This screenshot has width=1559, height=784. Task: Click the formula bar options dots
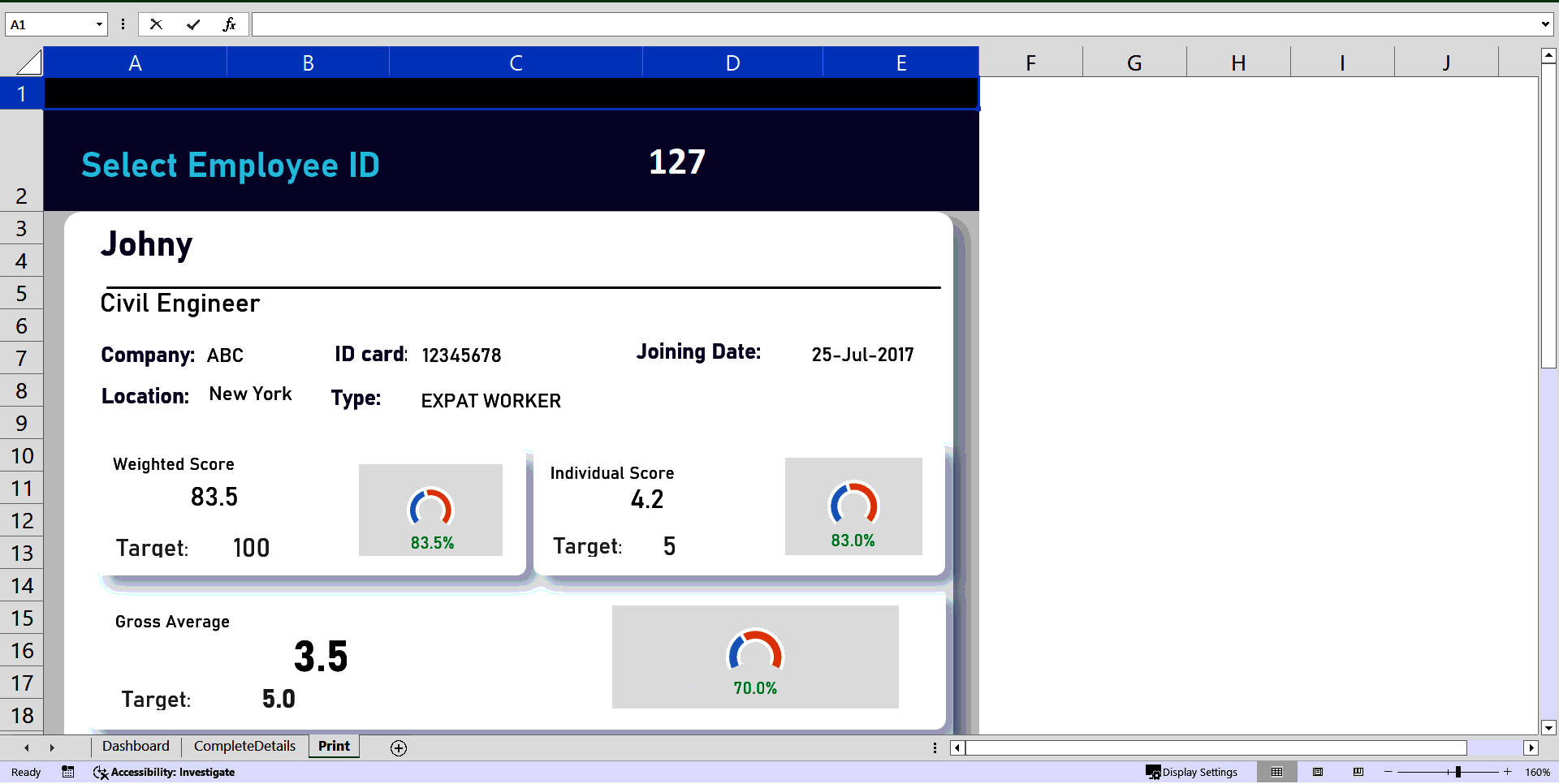pos(123,24)
